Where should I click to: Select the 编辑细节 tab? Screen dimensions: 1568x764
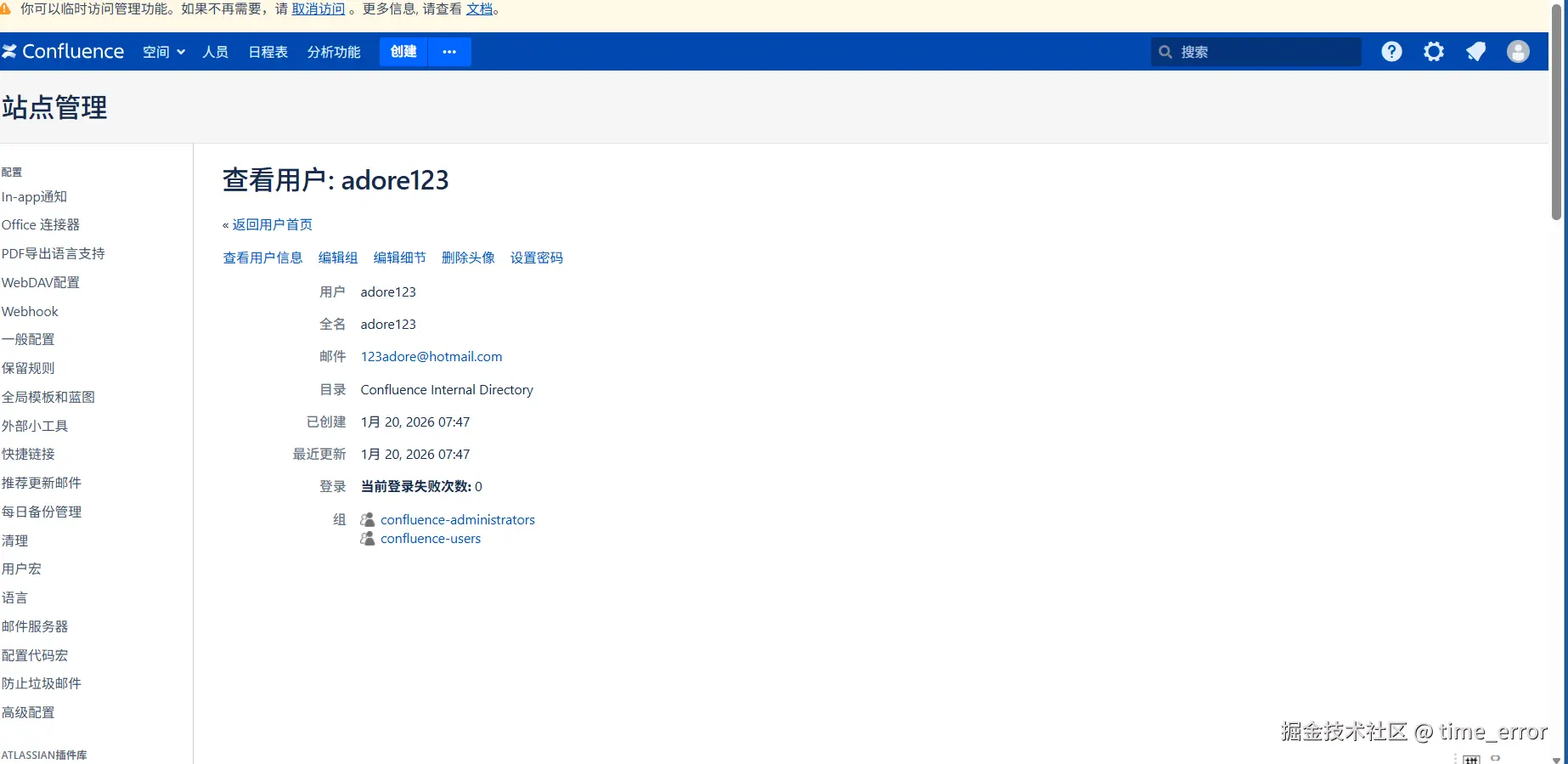click(400, 257)
